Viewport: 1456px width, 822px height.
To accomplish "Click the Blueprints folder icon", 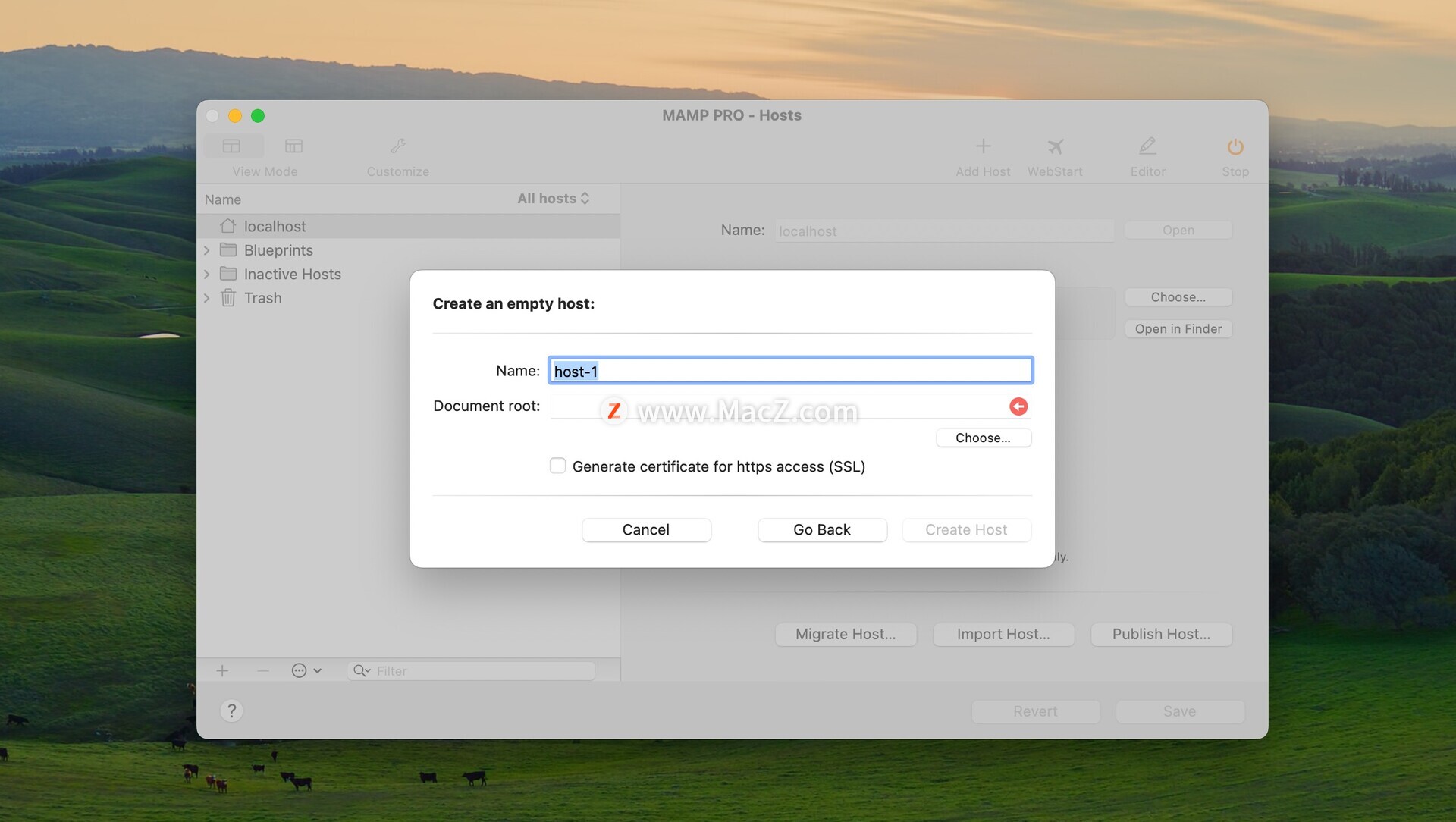I will click(228, 249).
